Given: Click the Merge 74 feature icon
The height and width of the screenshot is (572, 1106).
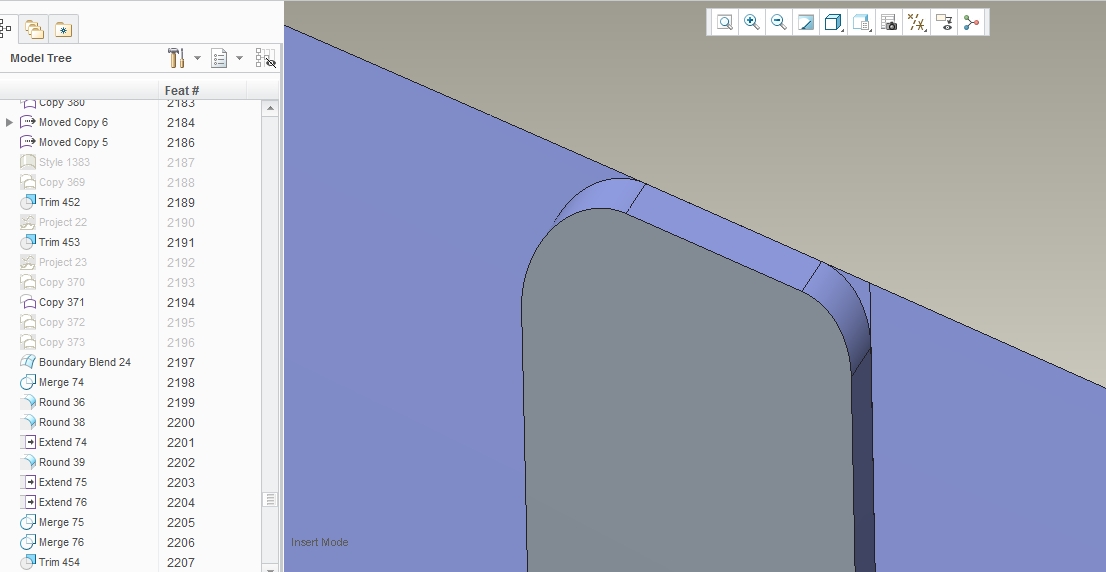Looking at the screenshot, I should pos(28,382).
